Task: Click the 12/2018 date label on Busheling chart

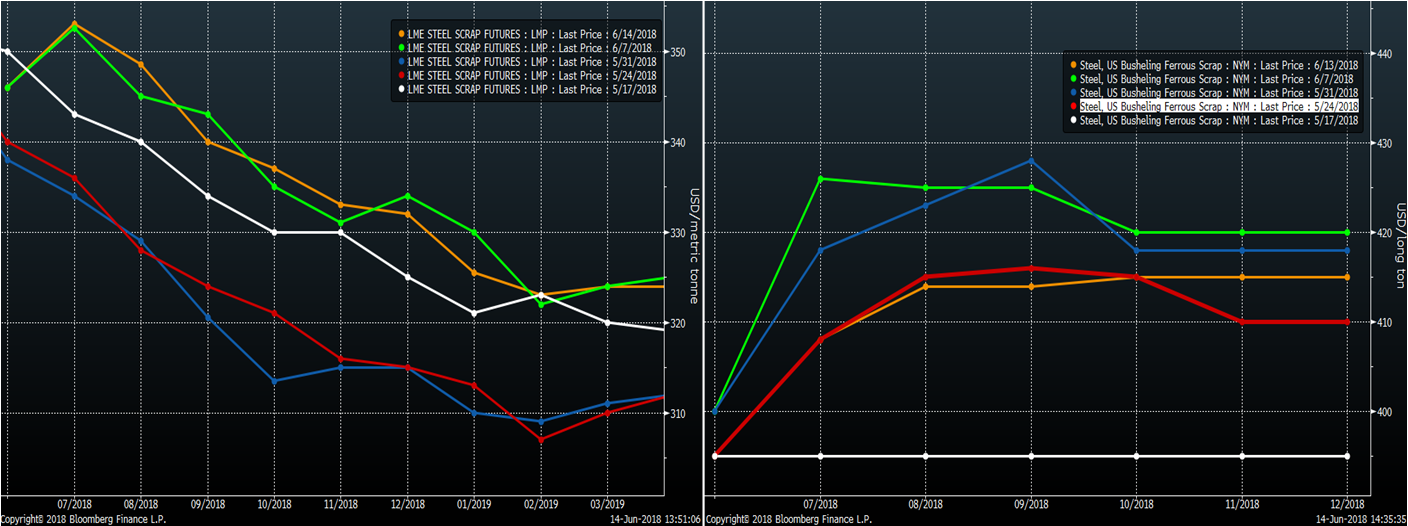Action: pos(1346,503)
